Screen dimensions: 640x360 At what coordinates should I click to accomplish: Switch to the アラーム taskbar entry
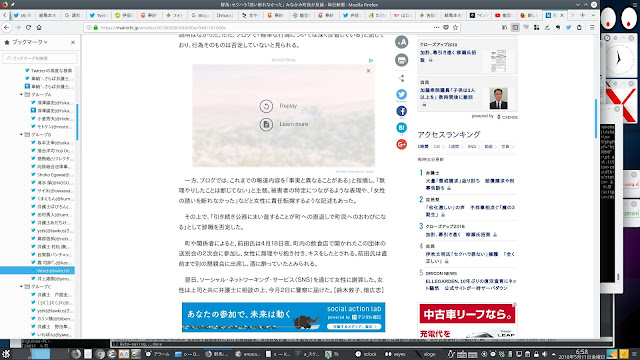158,354
